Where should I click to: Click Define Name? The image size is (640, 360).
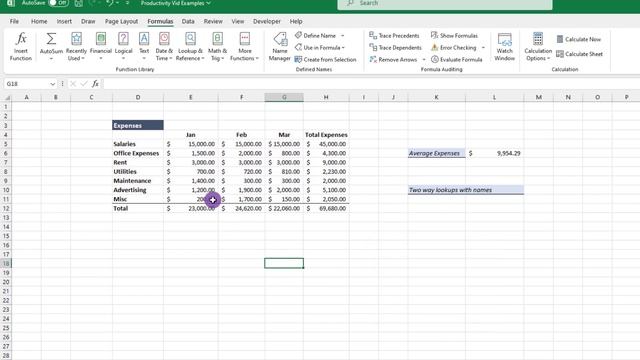(x=316, y=36)
